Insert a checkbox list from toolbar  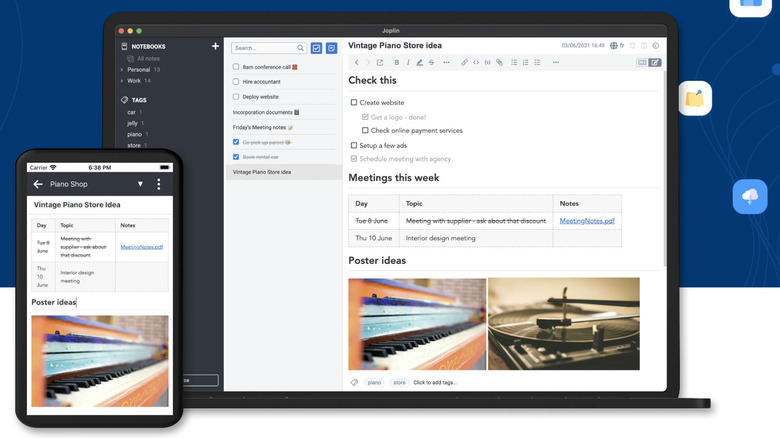point(538,62)
